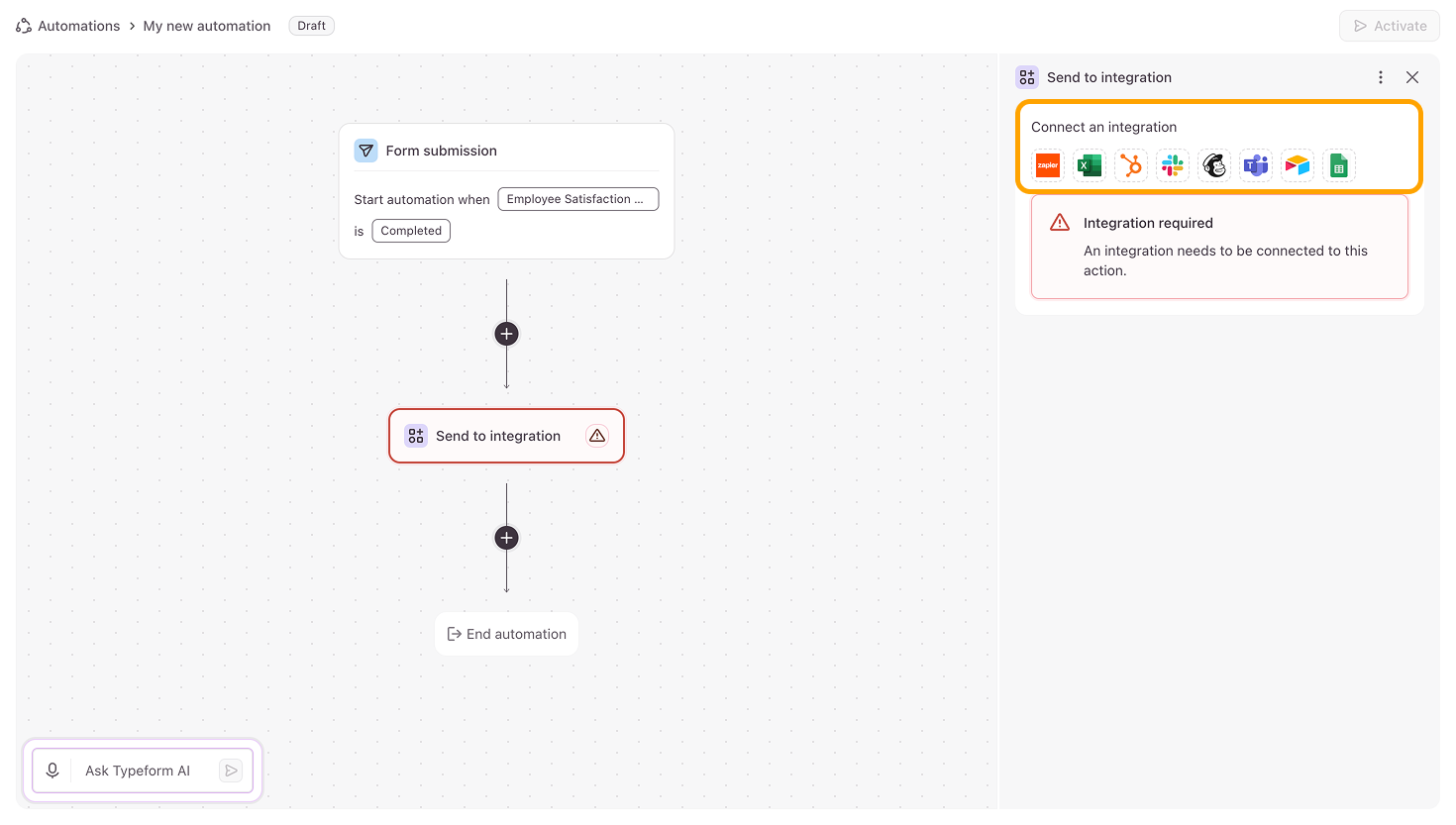Open the Employee Satisfaction form dropdown
Screen dimensions: 1456x825
click(578, 199)
